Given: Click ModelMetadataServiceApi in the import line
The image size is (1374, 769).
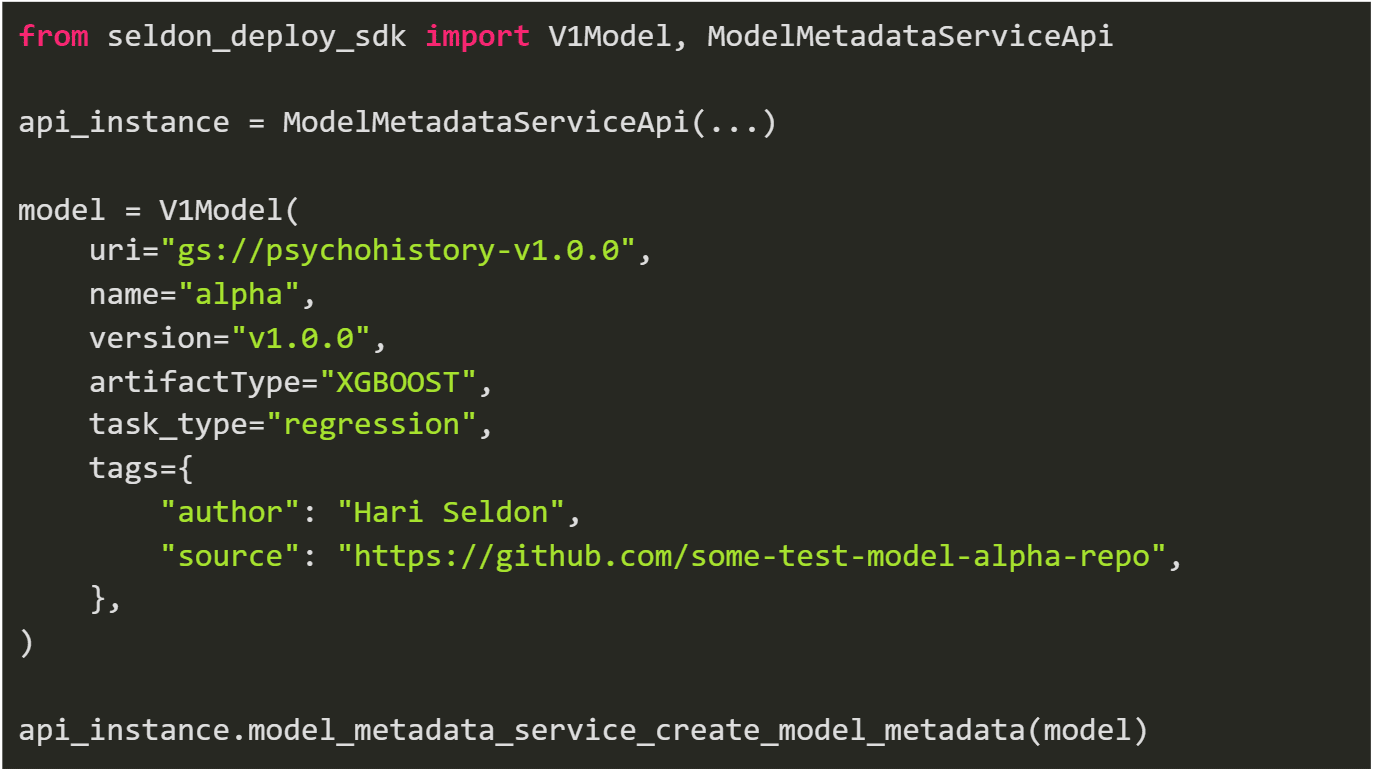Looking at the screenshot, I should 909,36.
